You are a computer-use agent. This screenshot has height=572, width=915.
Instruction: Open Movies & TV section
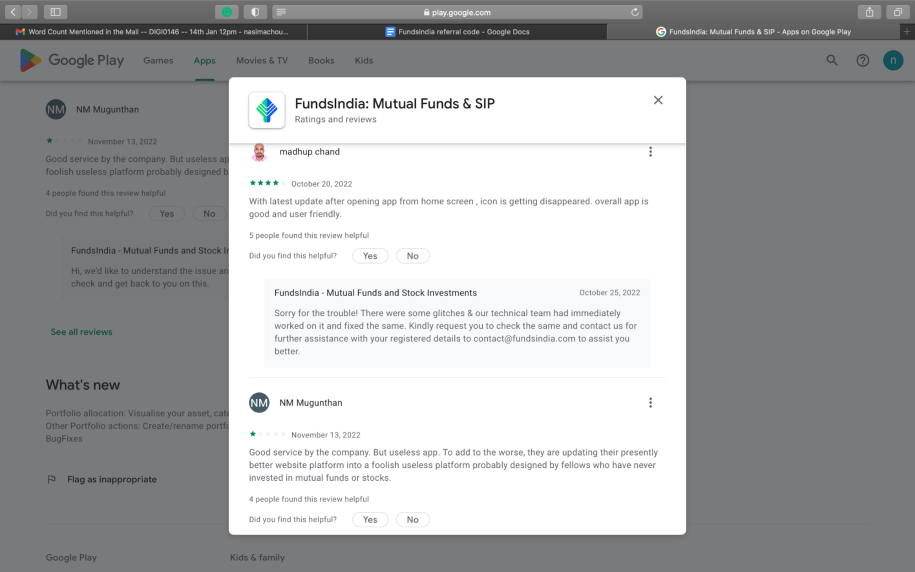pos(262,60)
